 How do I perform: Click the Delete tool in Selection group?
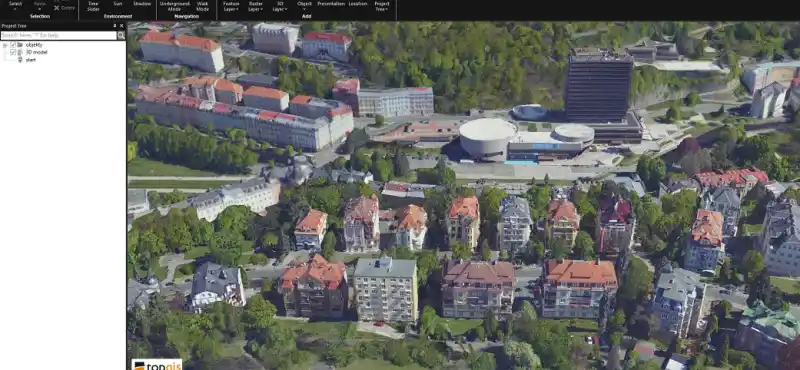pyautogui.click(x=64, y=8)
